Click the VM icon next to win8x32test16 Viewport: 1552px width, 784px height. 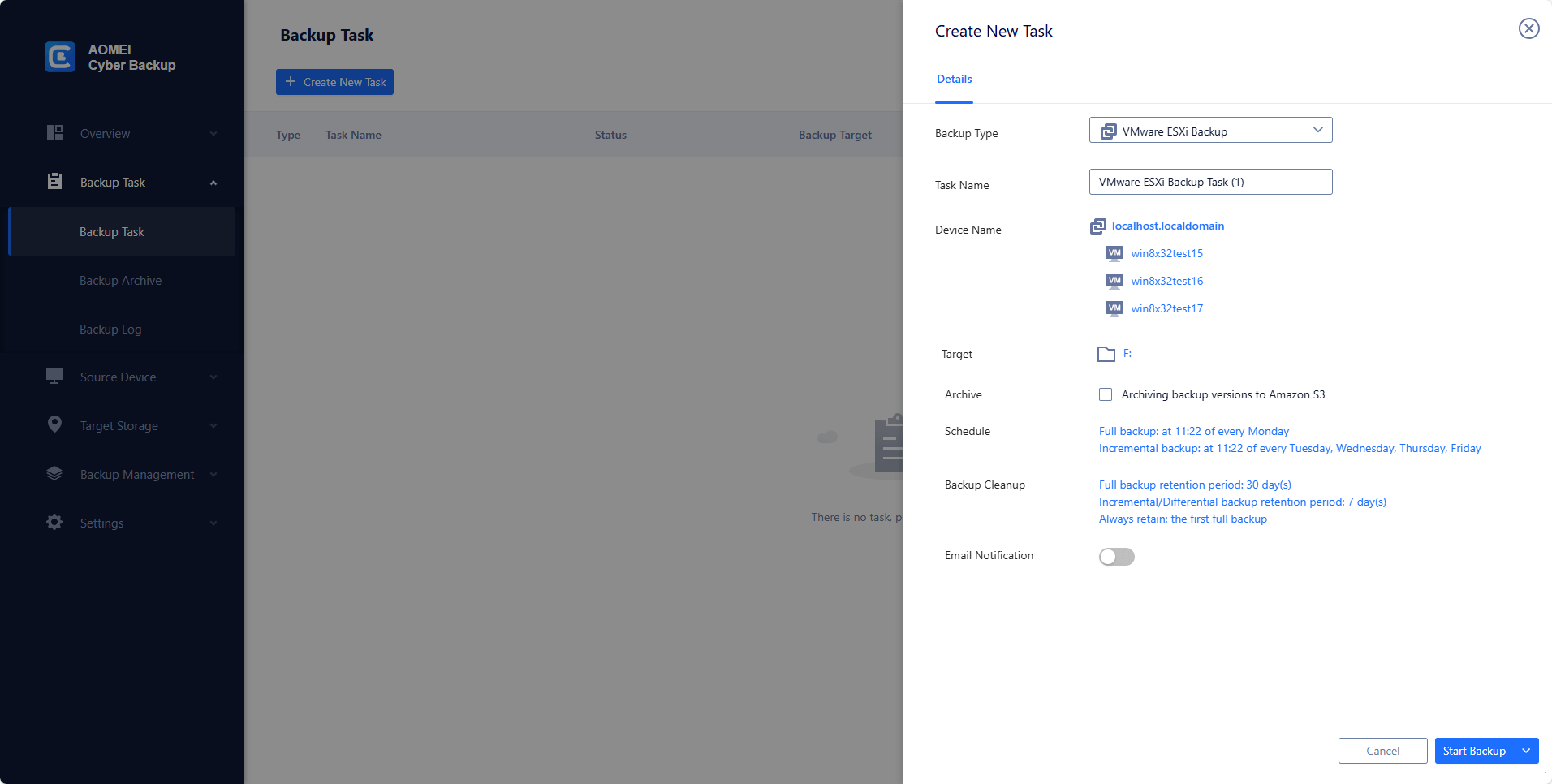[x=1114, y=281]
